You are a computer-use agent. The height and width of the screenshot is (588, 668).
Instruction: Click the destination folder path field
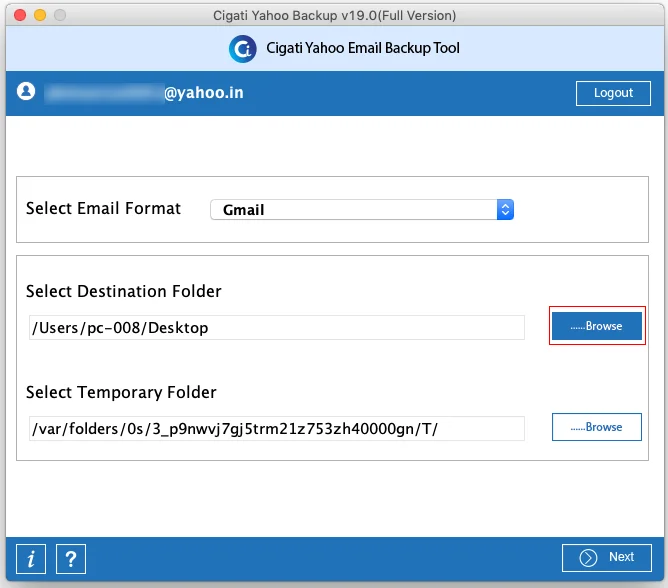pyautogui.click(x=276, y=328)
